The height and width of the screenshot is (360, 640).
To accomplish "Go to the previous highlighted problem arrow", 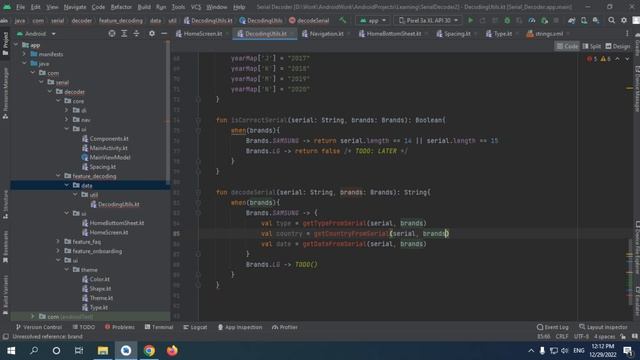I will tap(617, 59).
